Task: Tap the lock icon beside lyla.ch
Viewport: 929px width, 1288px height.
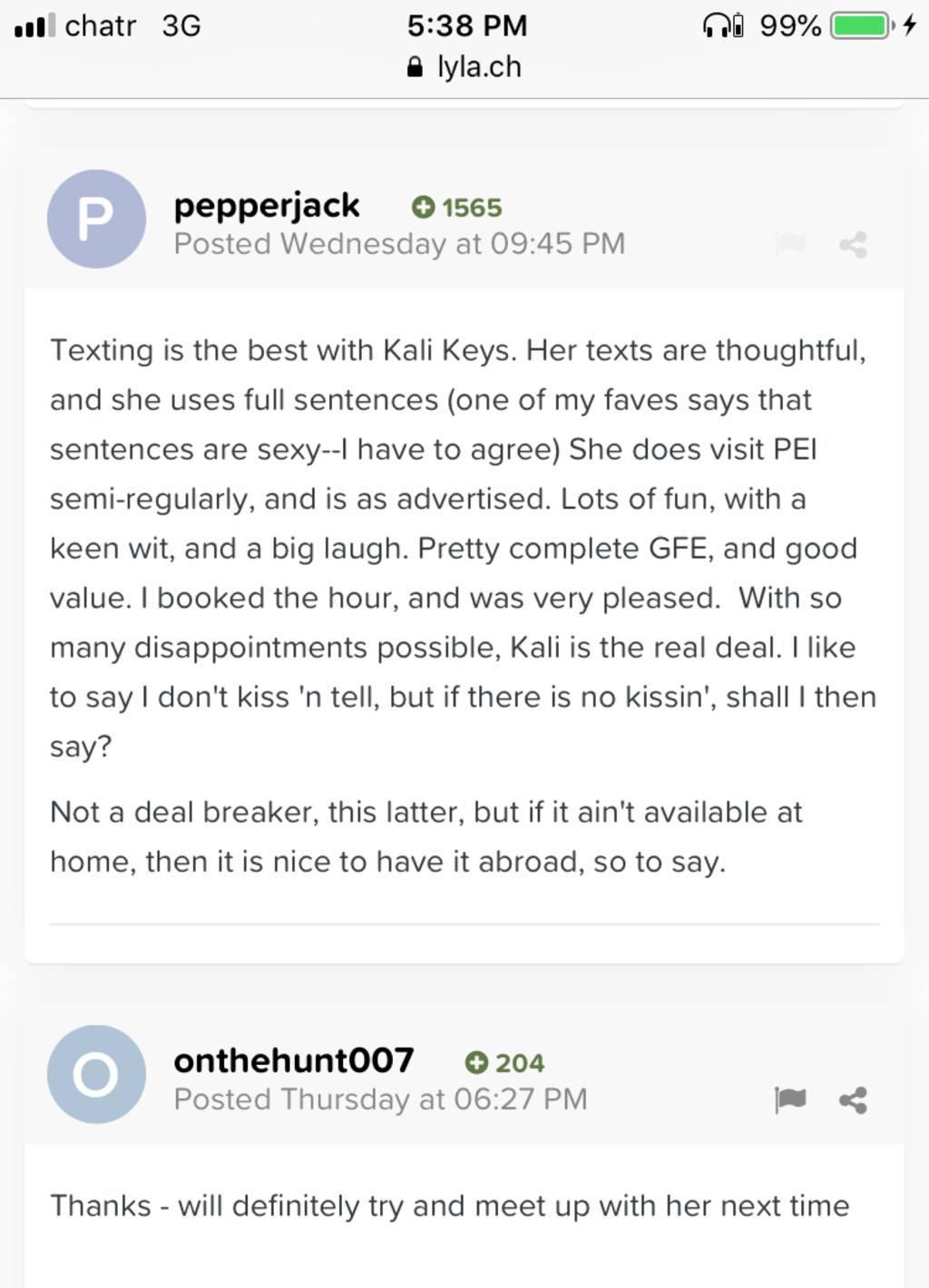Action: [415, 68]
